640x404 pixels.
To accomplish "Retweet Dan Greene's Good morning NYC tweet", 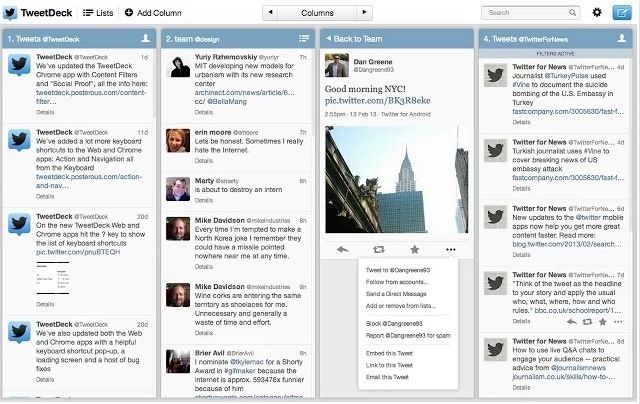I will coord(378,249).
